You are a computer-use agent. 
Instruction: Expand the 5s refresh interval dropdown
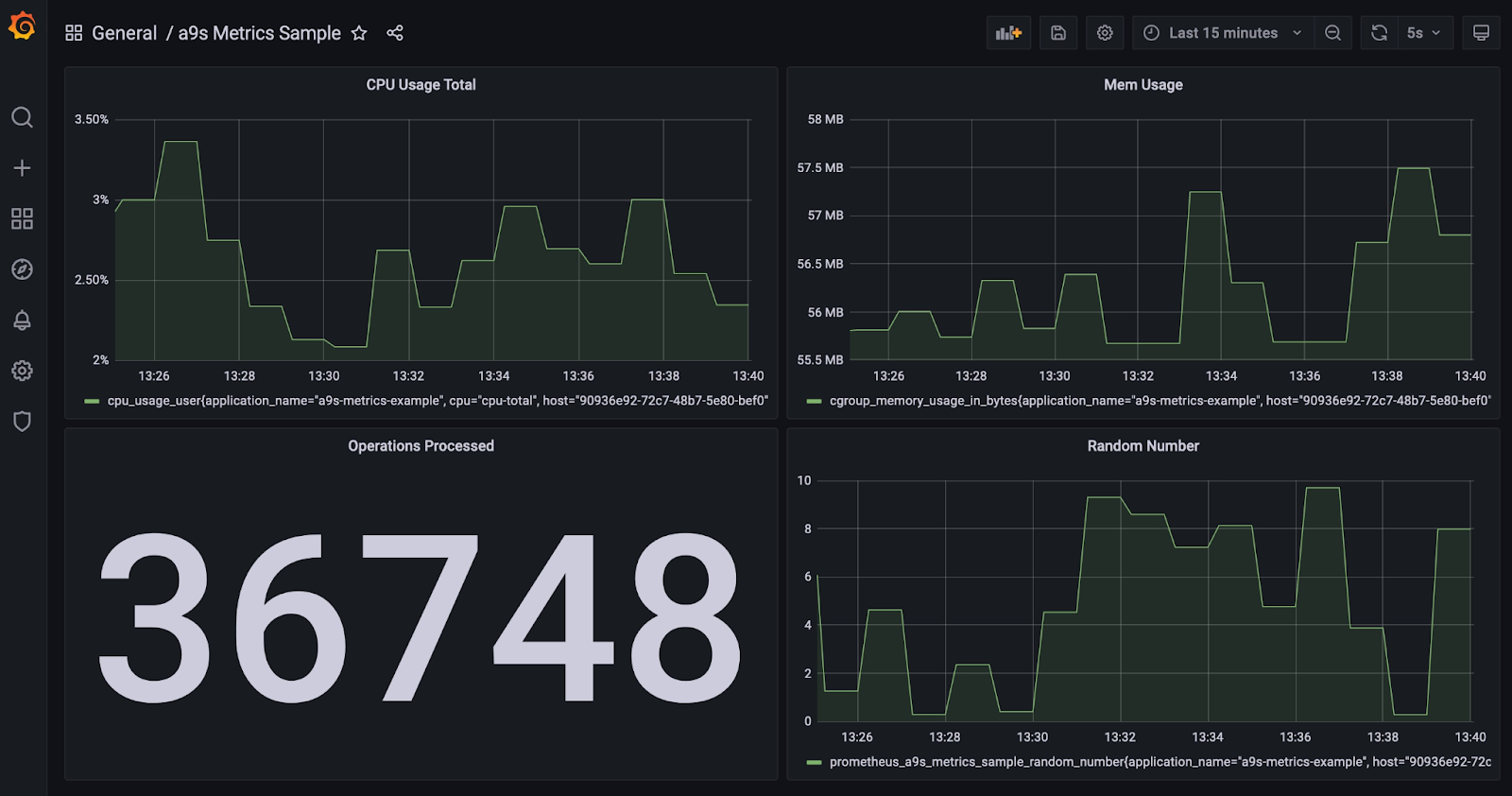click(x=1425, y=33)
